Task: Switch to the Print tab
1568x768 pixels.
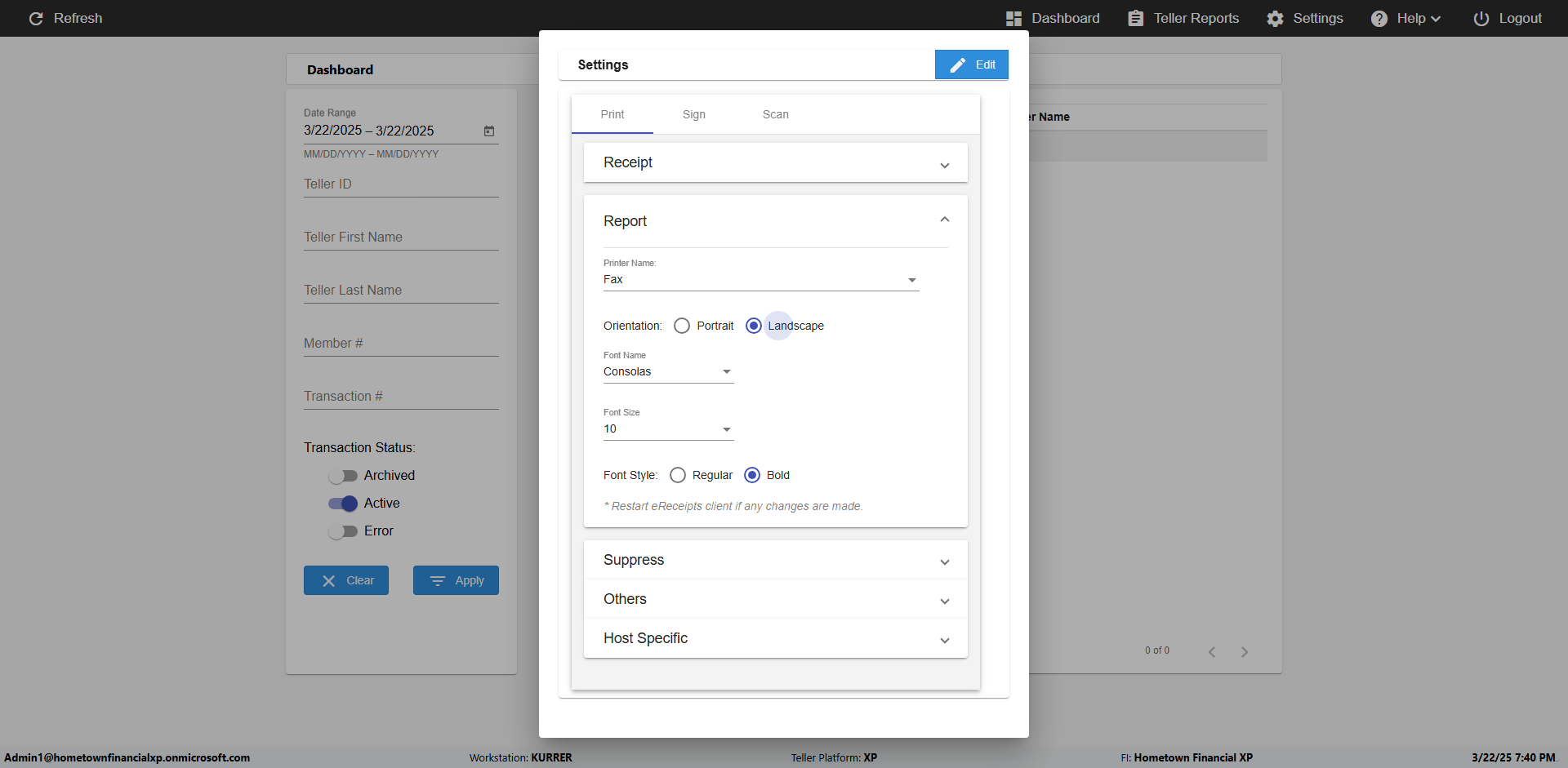Action: [612, 114]
